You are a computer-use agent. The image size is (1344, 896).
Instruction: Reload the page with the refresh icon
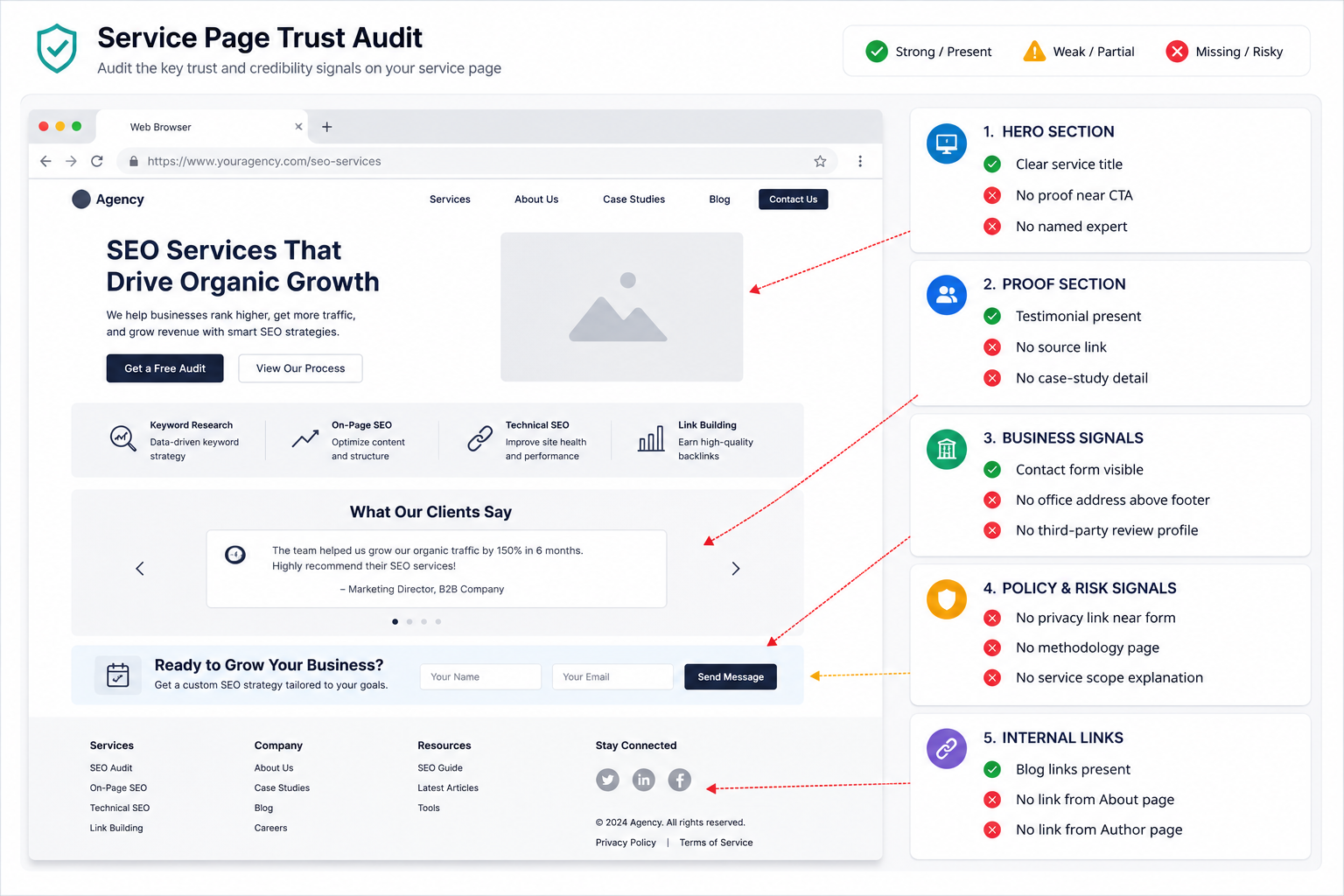(97, 161)
